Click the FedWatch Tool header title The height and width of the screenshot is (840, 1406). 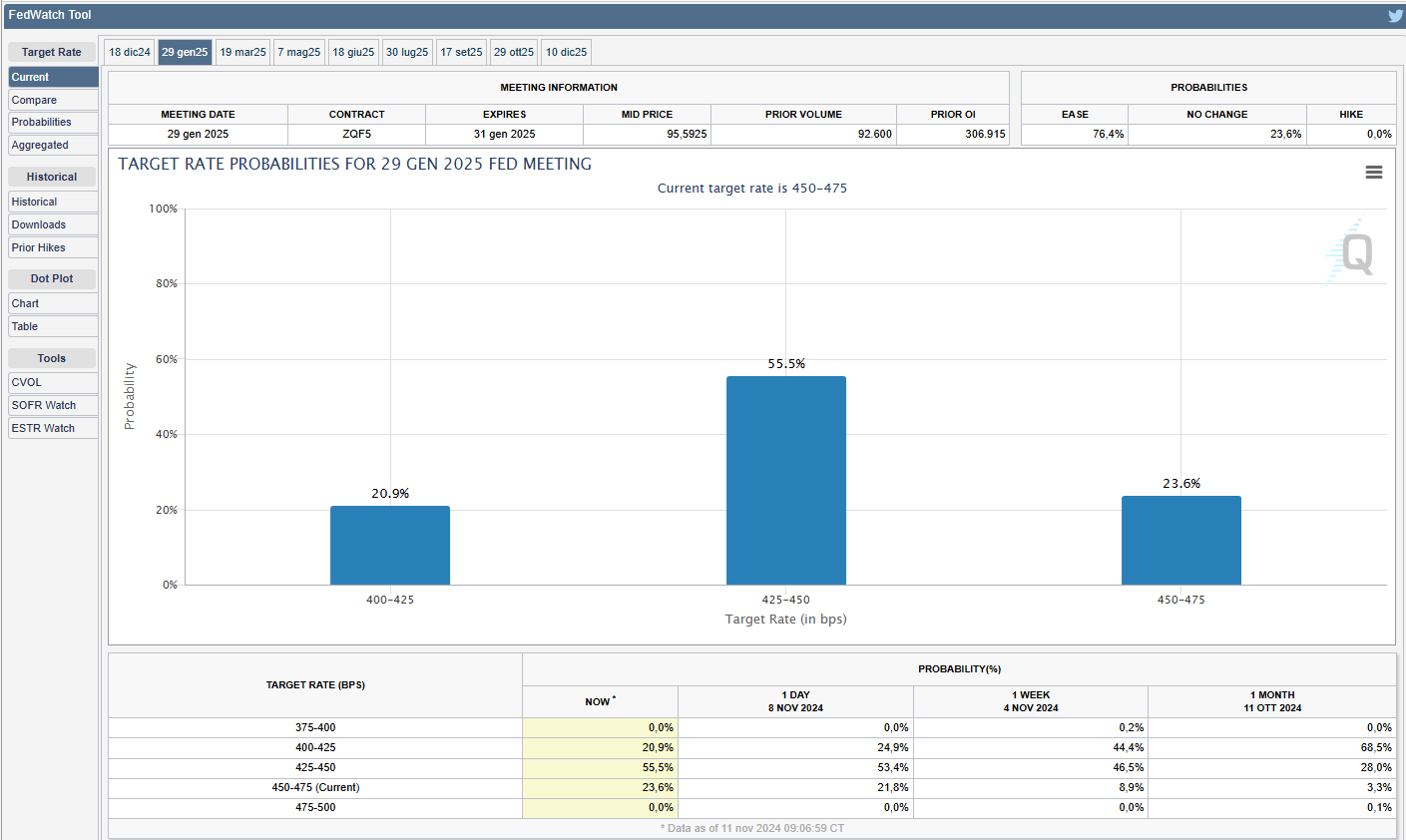click(x=50, y=15)
